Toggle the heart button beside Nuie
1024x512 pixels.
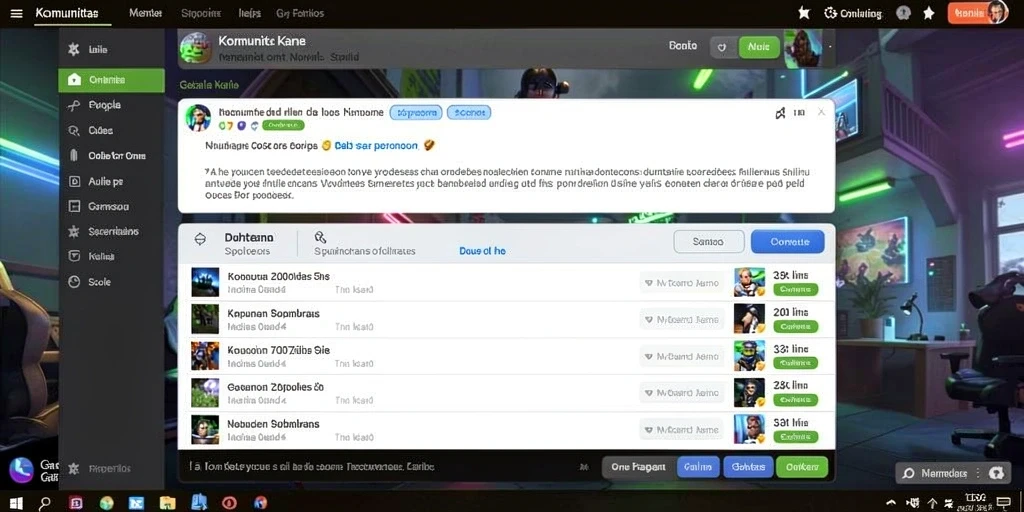click(723, 47)
